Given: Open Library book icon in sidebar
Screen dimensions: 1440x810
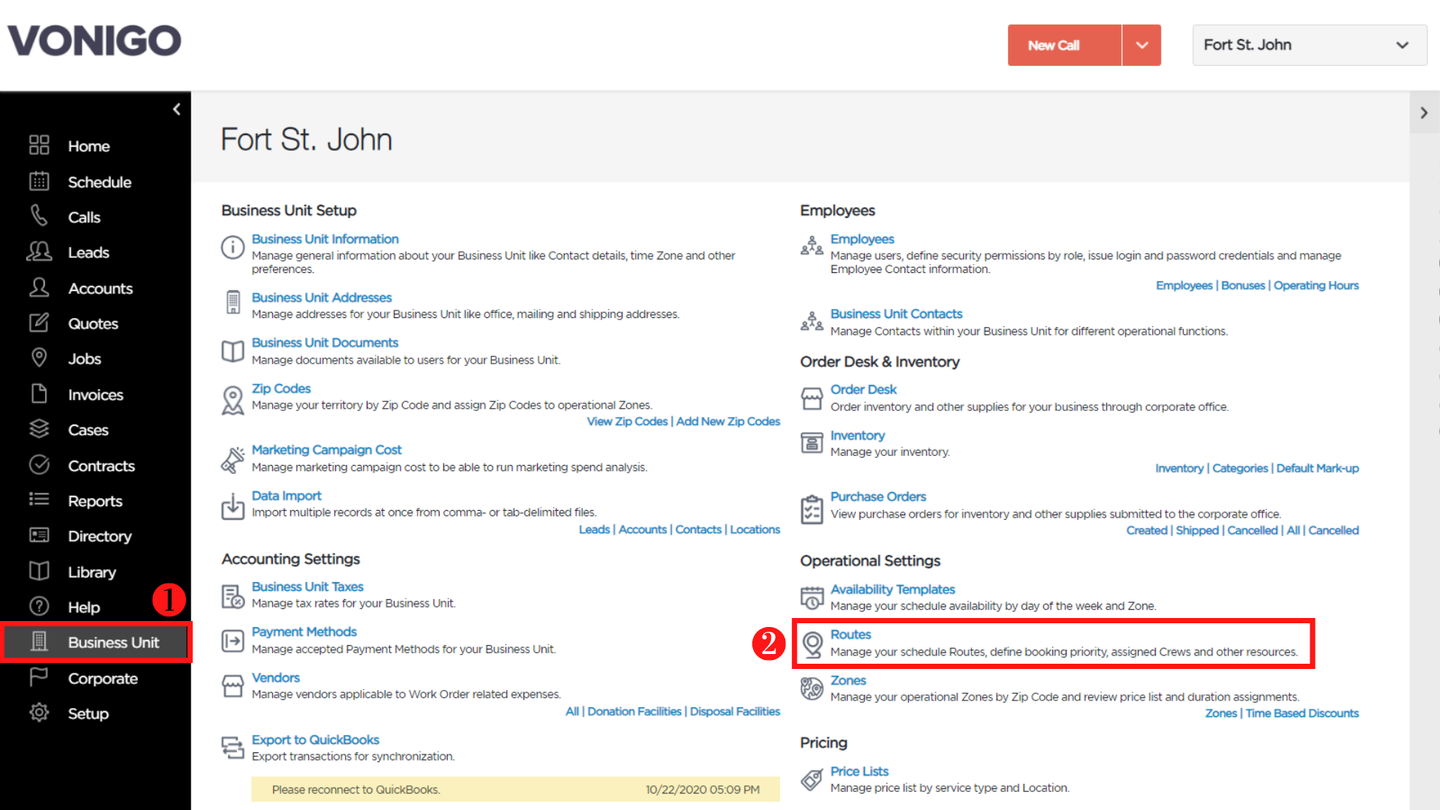Looking at the screenshot, I should point(39,571).
